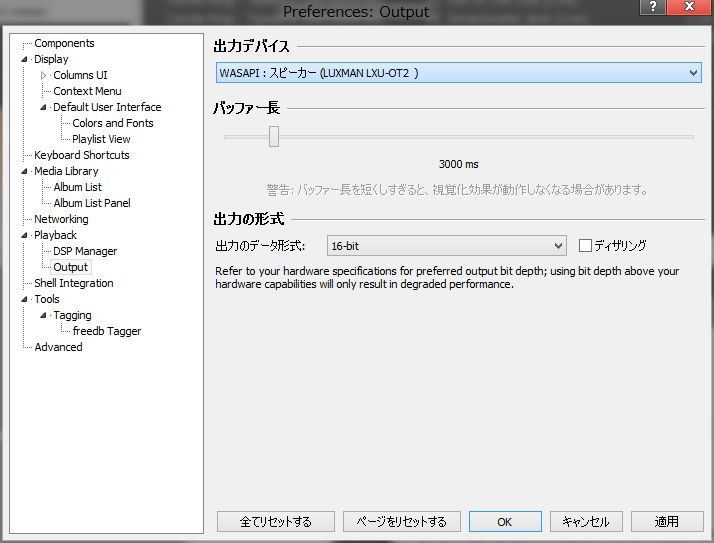
Task: Close the Preferences window
Action: click(x=689, y=7)
